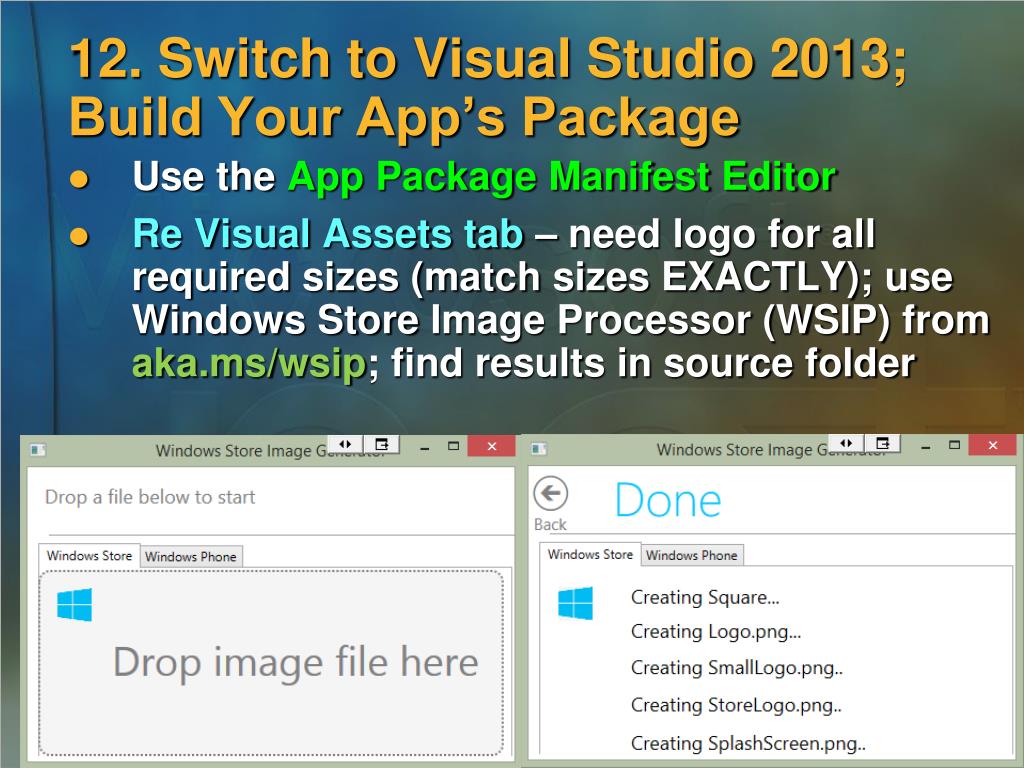Viewport: 1024px width, 768px height.
Task: Click the 'Drop image file here' area
Action: (x=271, y=662)
